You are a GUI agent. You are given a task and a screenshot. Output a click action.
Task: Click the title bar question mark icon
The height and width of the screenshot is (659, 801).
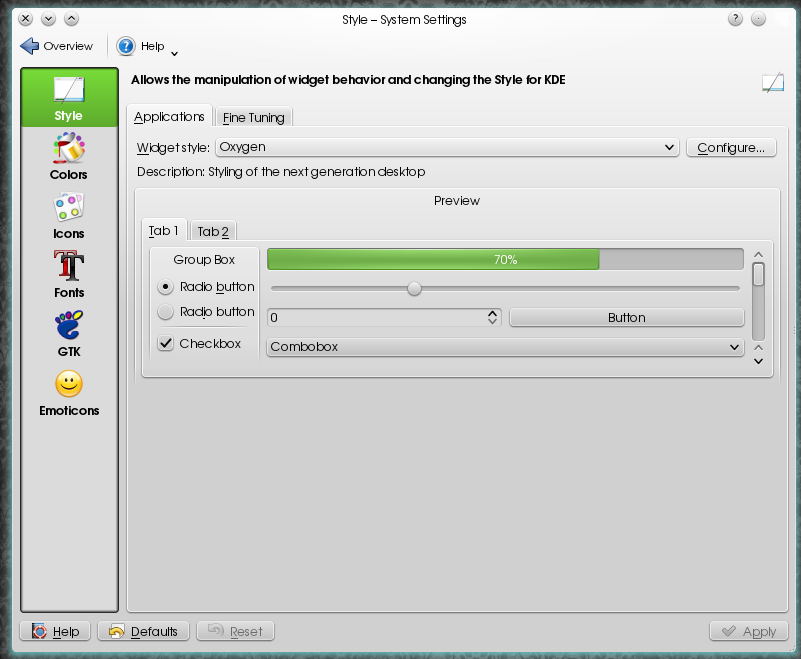[735, 19]
